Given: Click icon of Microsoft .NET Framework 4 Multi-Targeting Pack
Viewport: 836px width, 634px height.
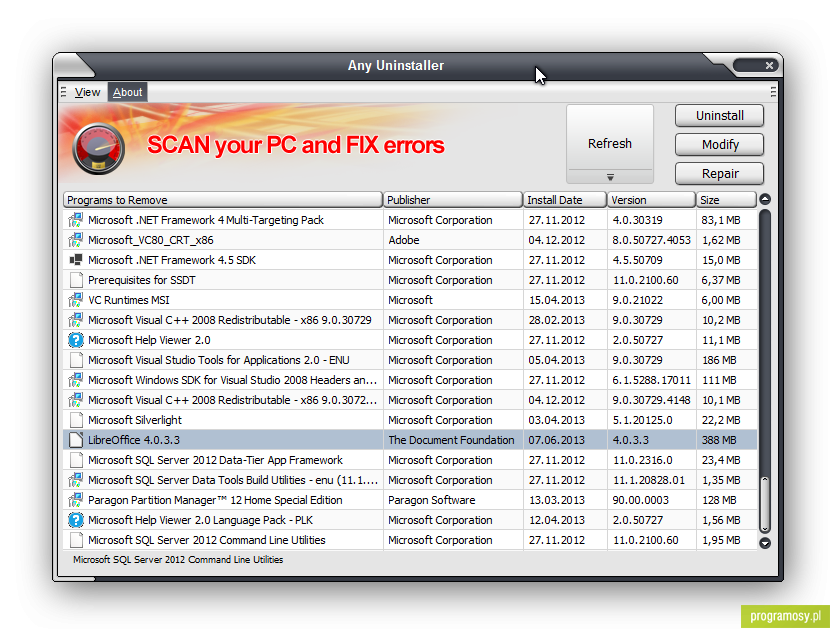Looking at the screenshot, I should click(x=76, y=220).
